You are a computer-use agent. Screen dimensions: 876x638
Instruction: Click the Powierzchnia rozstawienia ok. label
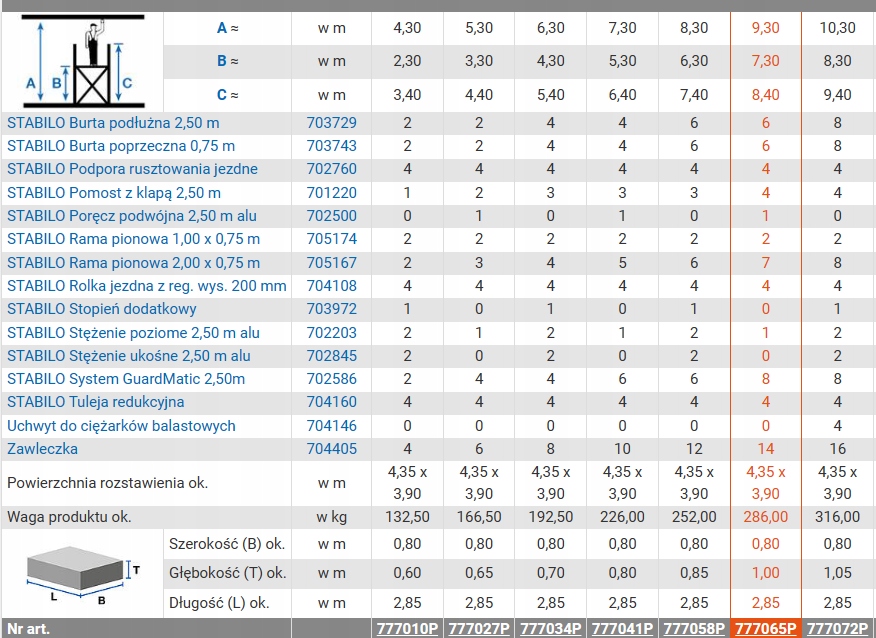coord(107,483)
